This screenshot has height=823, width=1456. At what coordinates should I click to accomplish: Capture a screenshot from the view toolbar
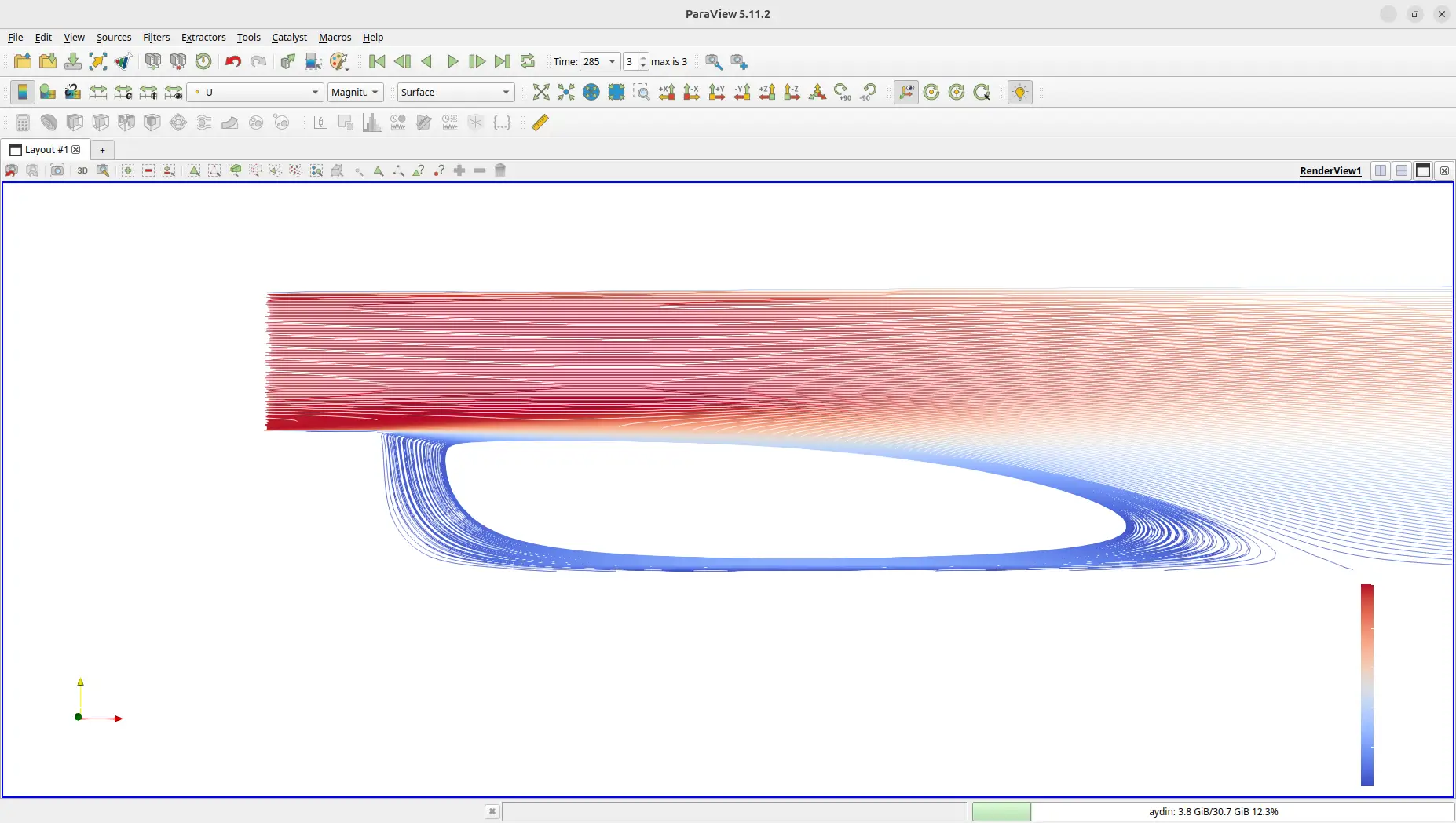[57, 170]
